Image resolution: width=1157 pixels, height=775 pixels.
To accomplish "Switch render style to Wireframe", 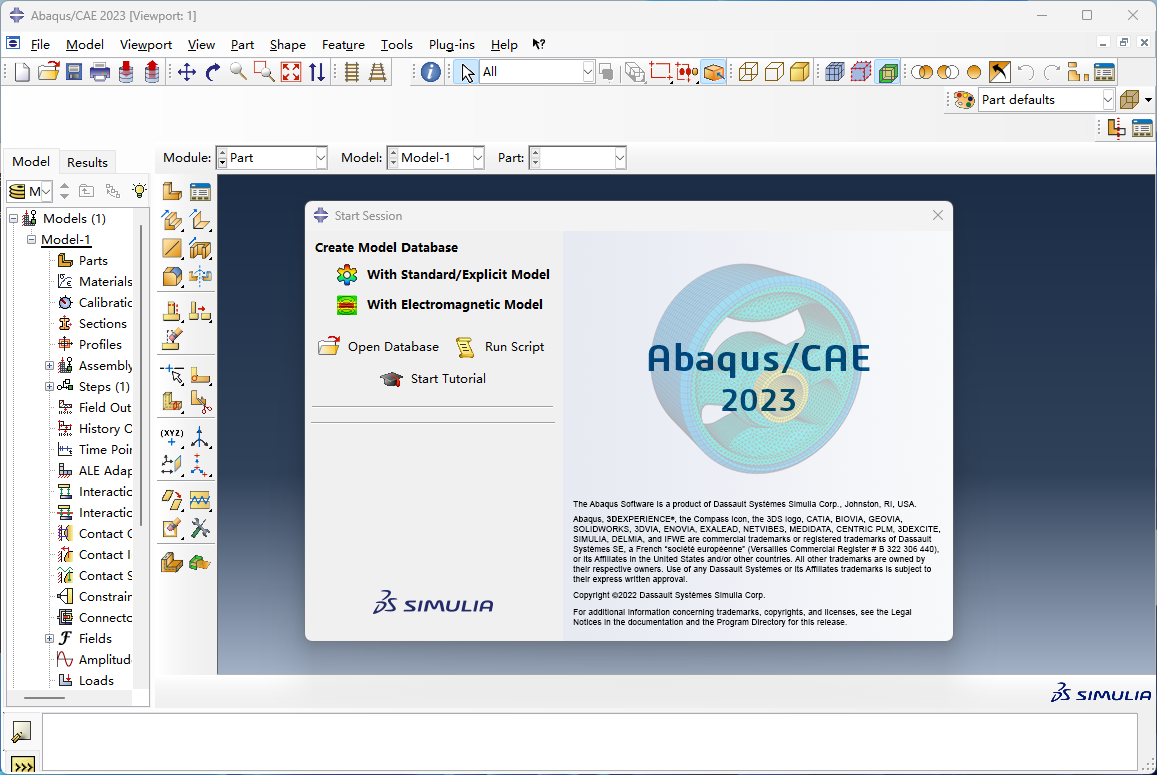I will click(748, 72).
